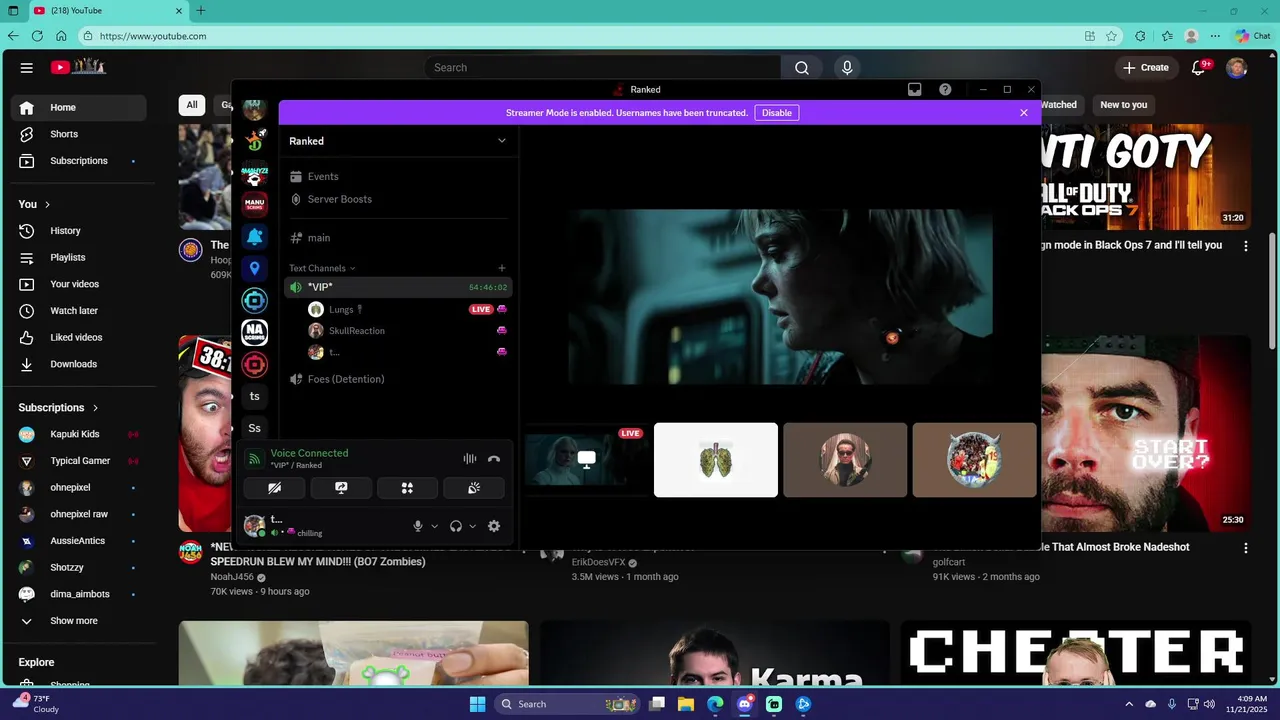Open more options for golfcart video
Image resolution: width=1280 pixels, height=720 pixels.
point(1246,548)
